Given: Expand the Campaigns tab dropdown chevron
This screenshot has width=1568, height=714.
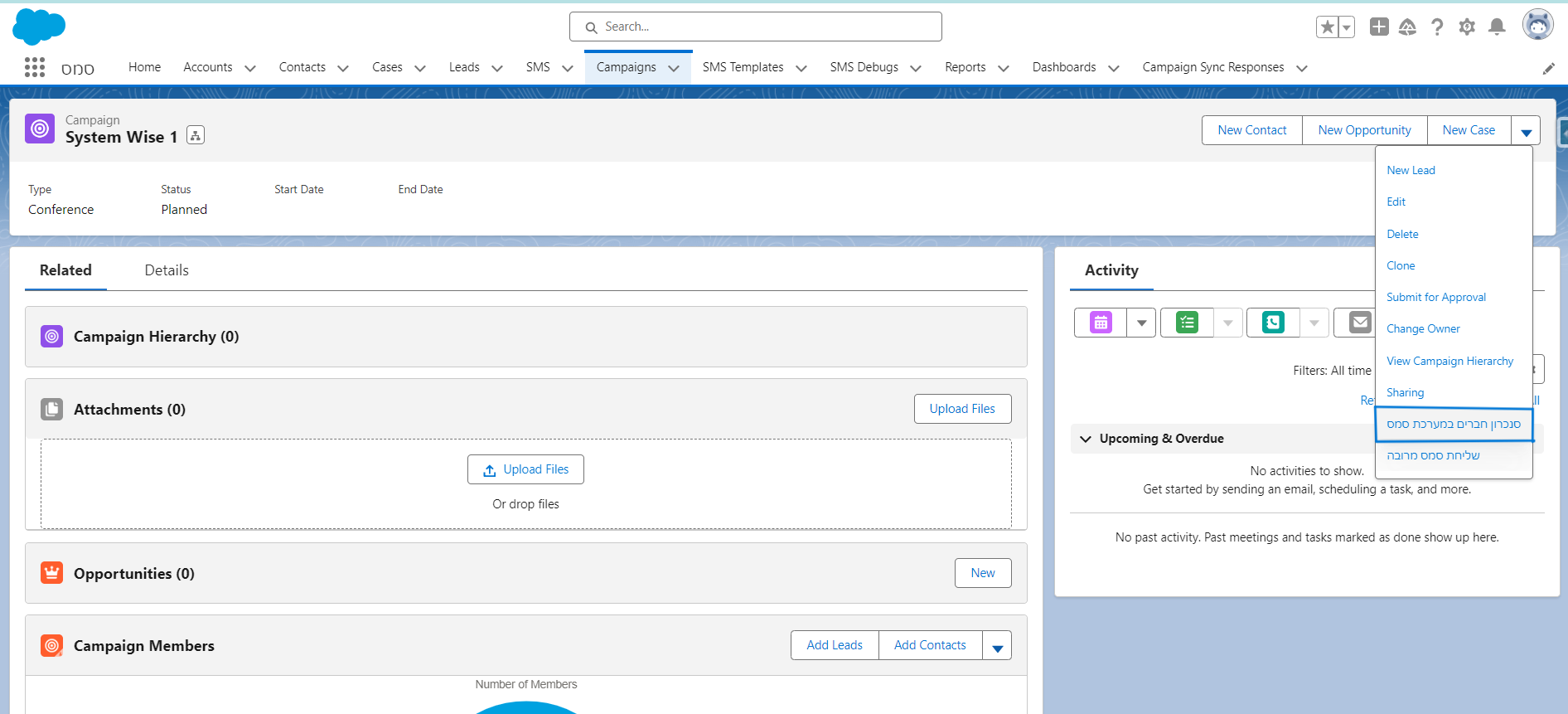Looking at the screenshot, I should pos(674,68).
